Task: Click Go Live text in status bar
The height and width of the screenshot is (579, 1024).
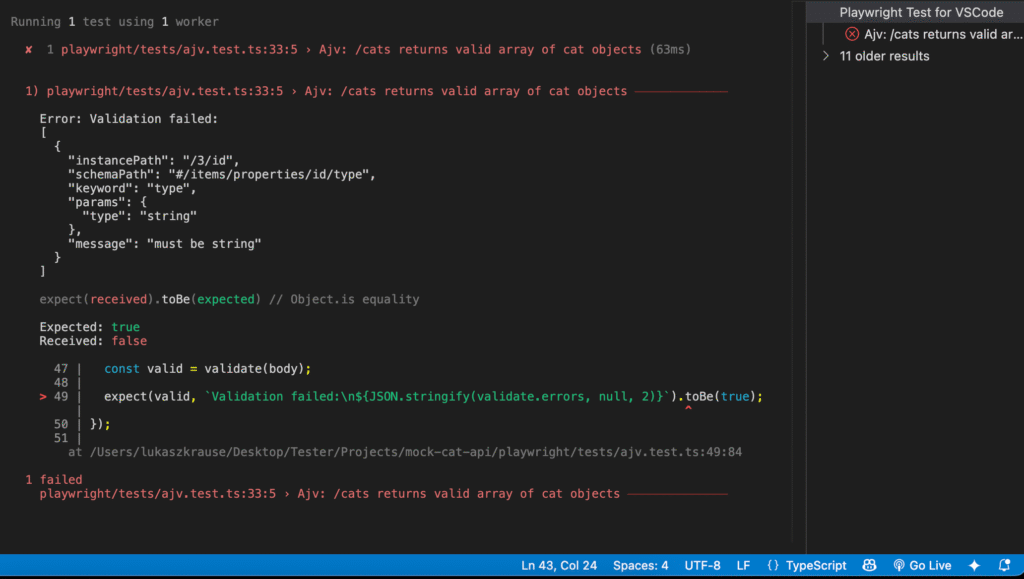Action: (930, 565)
